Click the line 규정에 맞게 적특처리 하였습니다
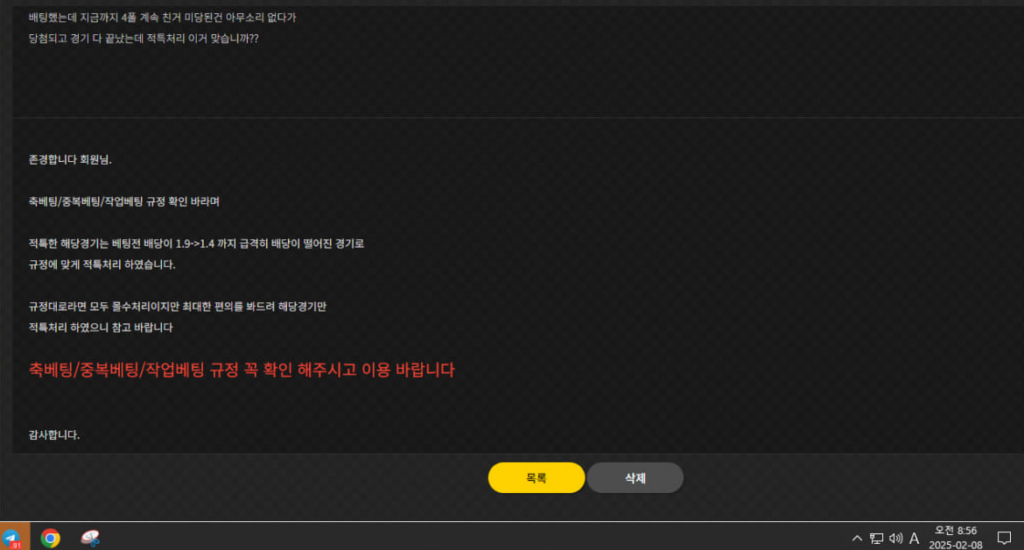Viewport: 1024px width, 550px height. pos(102,265)
